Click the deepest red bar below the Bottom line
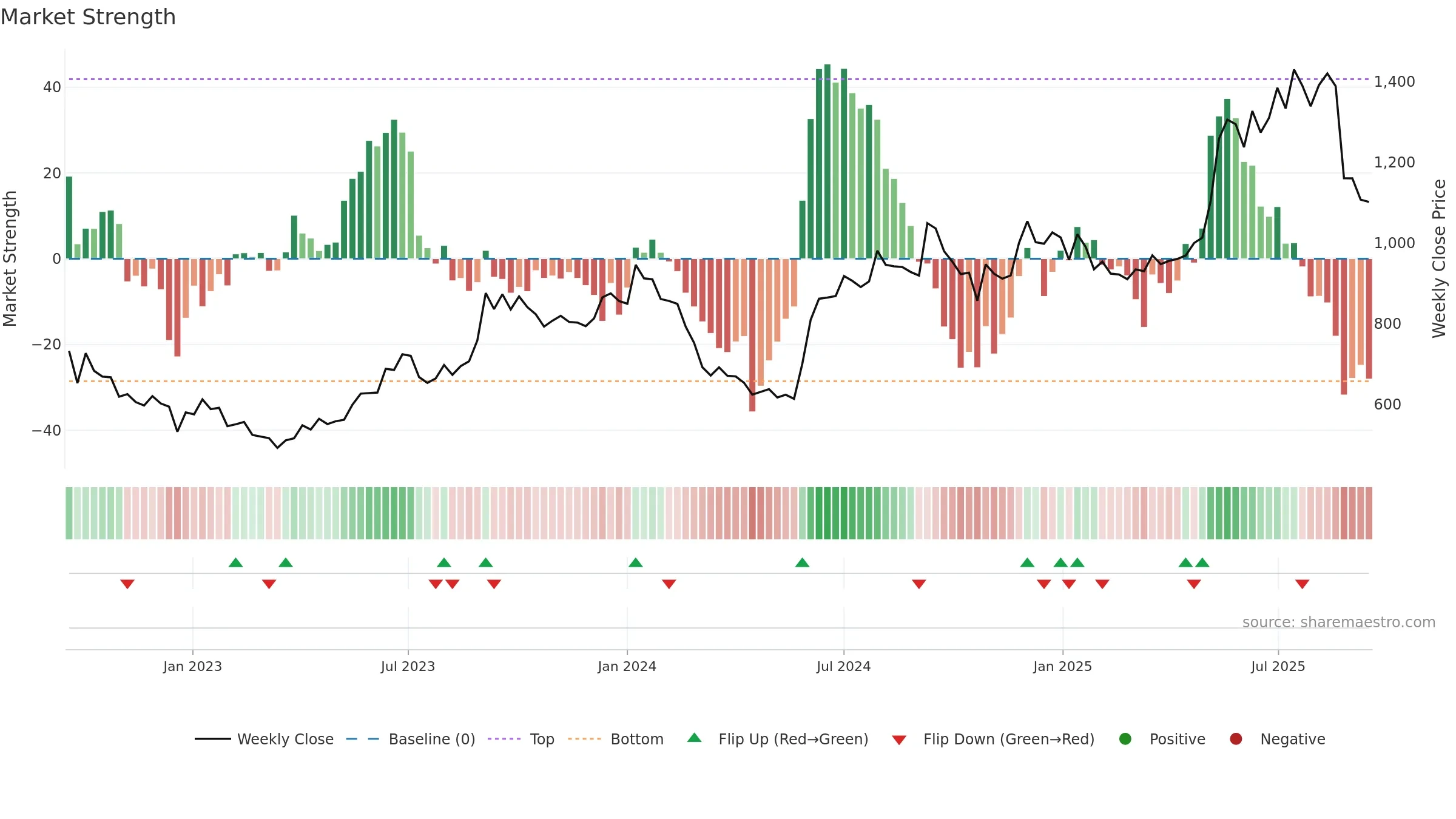 point(752,335)
